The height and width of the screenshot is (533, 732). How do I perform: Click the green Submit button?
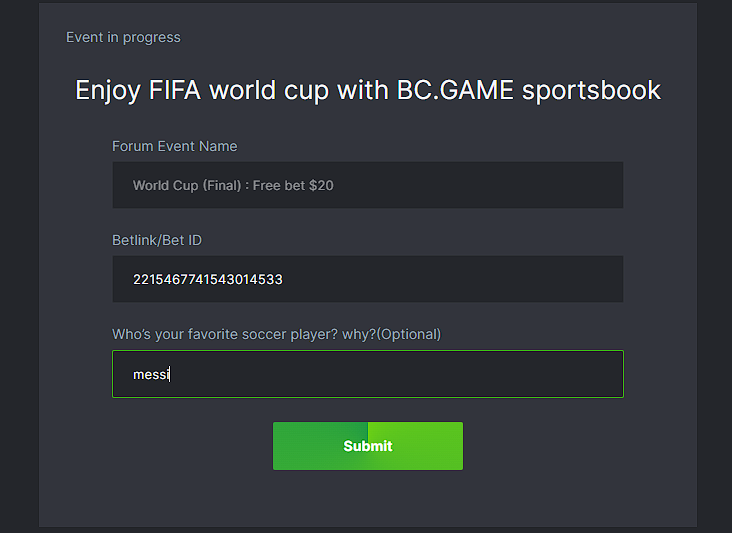tap(367, 446)
